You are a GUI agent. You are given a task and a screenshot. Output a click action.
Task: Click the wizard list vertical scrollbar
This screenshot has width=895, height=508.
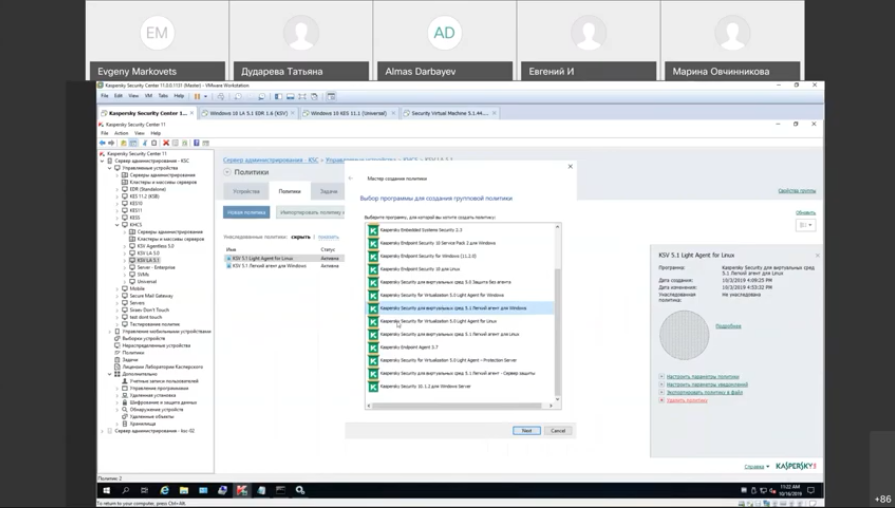(558, 332)
